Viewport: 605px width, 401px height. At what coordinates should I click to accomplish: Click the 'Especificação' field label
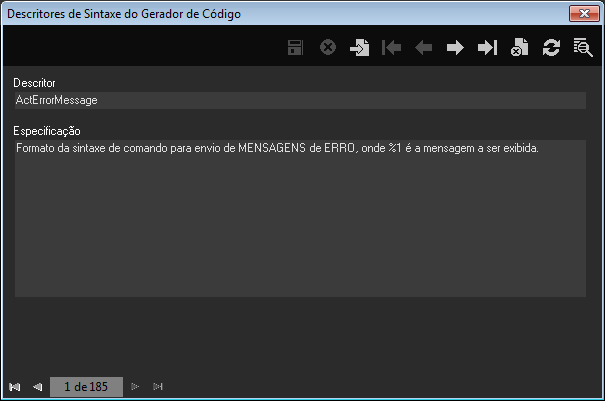[x=47, y=130]
